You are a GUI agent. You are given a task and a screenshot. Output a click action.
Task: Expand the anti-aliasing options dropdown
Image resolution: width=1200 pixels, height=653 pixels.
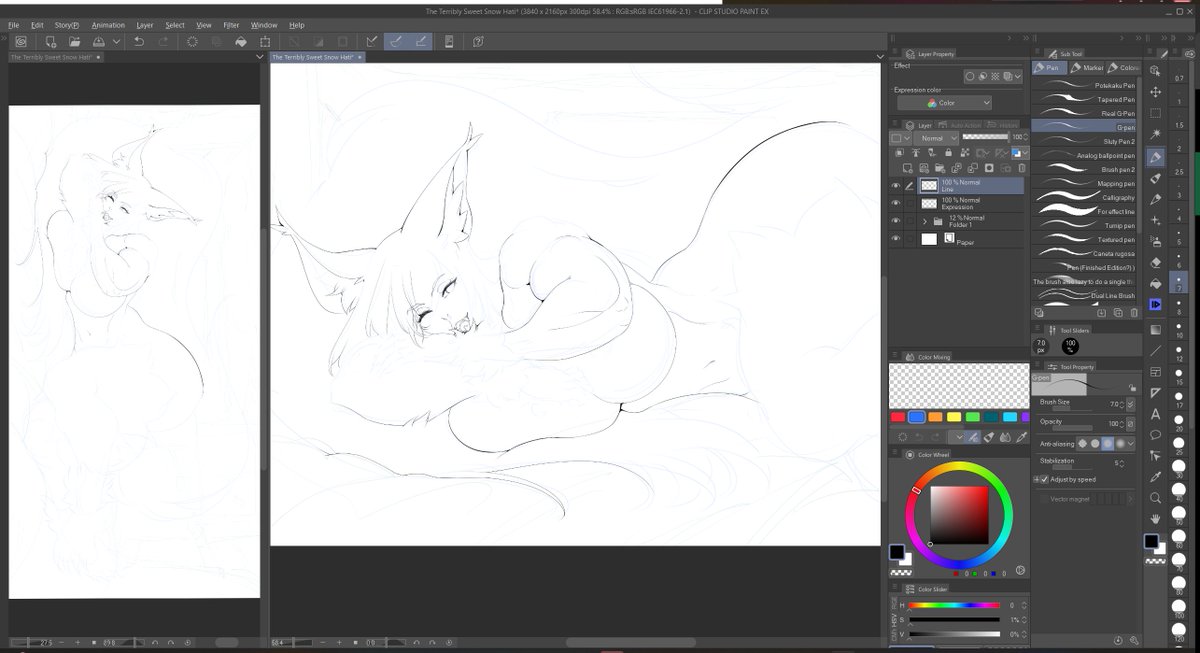[x=1131, y=444]
